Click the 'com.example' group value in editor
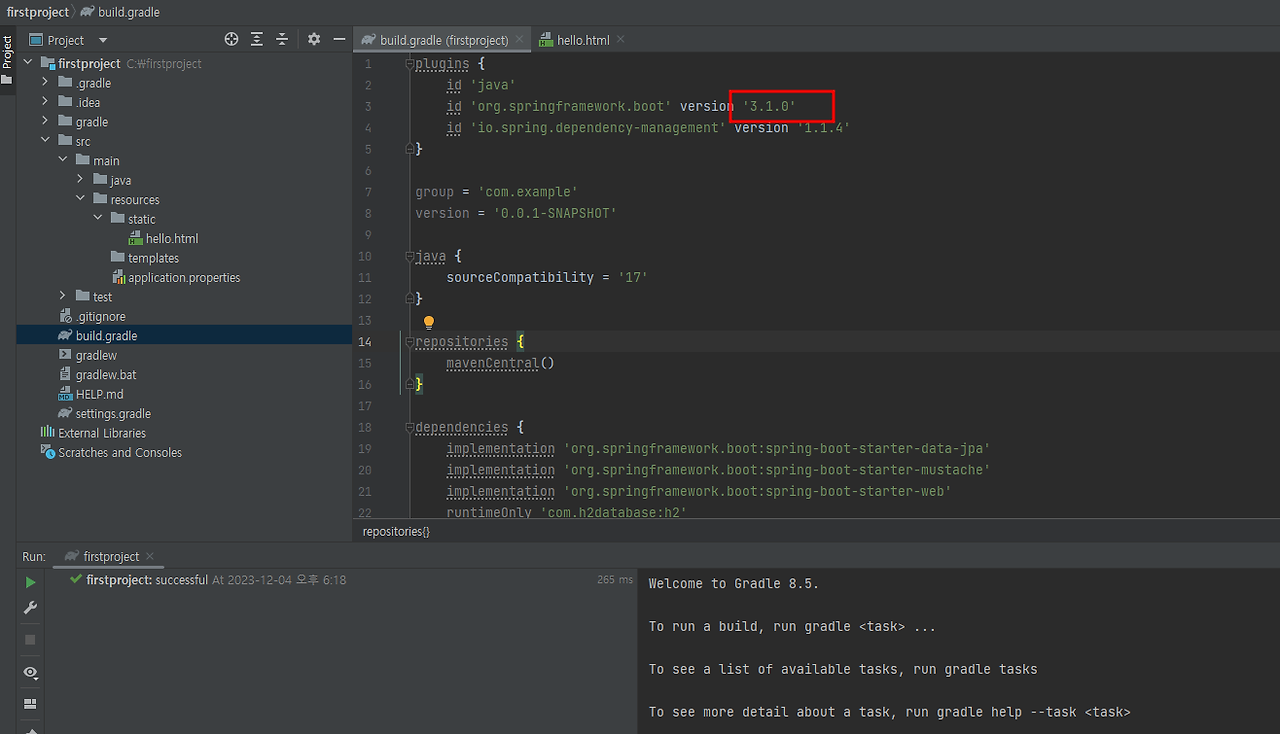Image resolution: width=1280 pixels, height=734 pixels. 528,192
